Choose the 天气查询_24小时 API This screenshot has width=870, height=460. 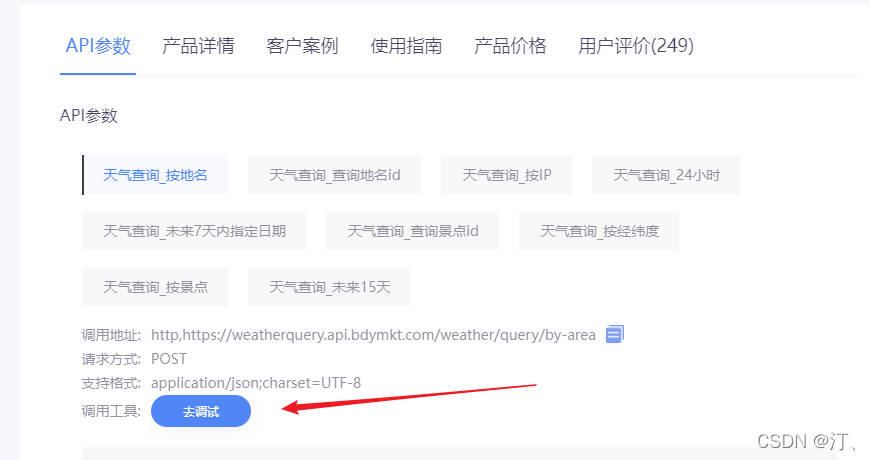pyautogui.click(x=666, y=175)
